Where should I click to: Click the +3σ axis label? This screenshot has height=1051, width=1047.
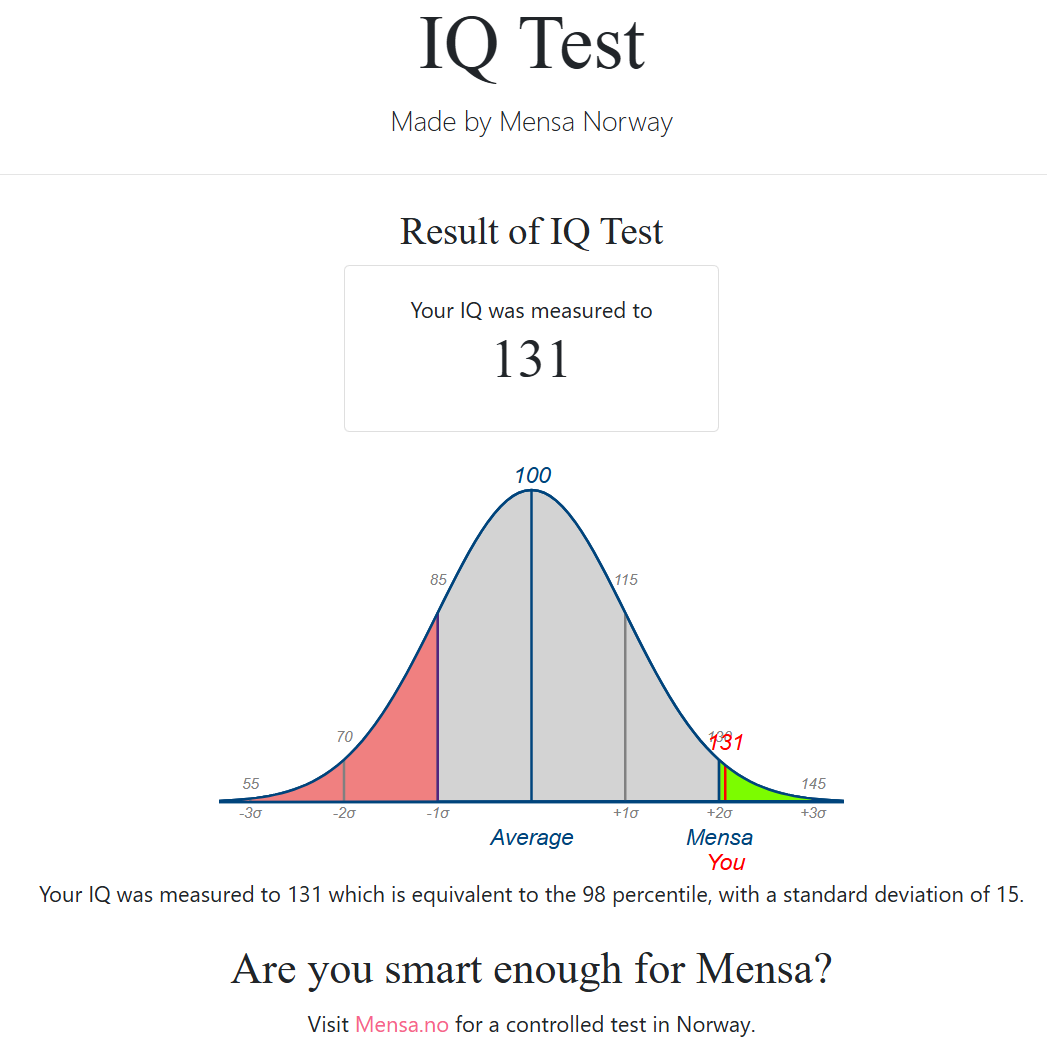(x=813, y=814)
